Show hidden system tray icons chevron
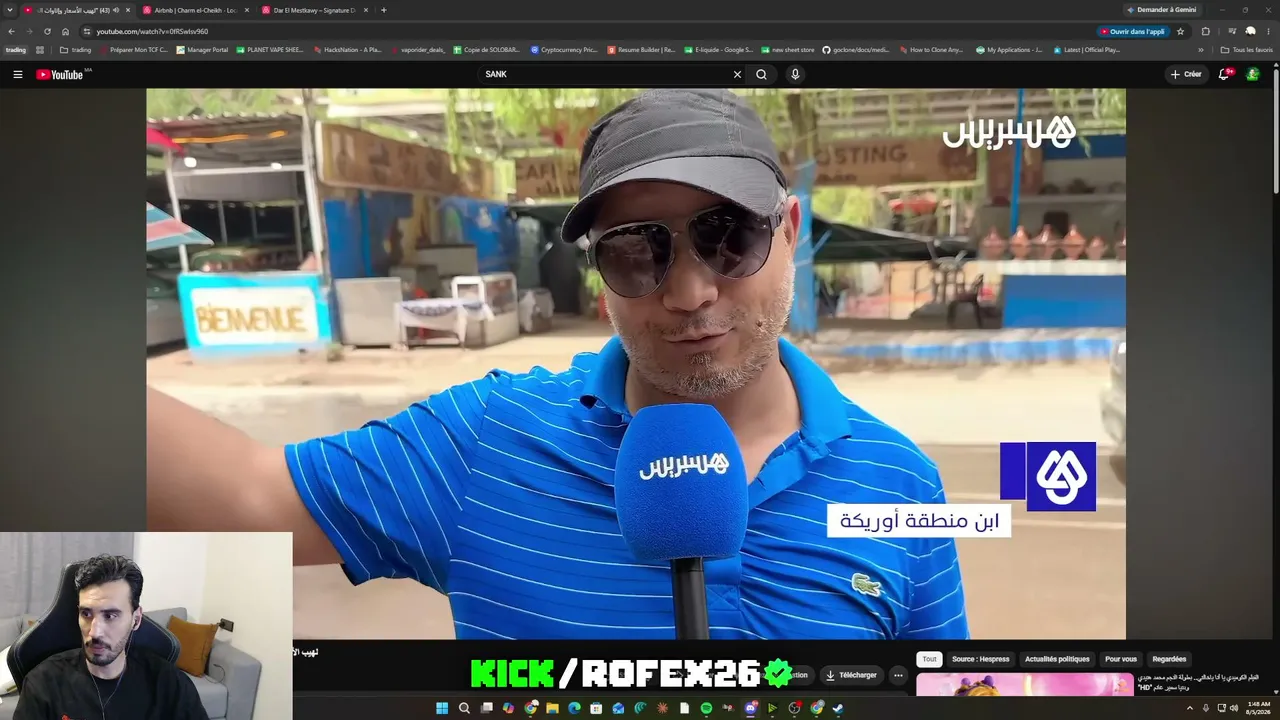Viewport: 1280px width, 720px height. point(1189,708)
